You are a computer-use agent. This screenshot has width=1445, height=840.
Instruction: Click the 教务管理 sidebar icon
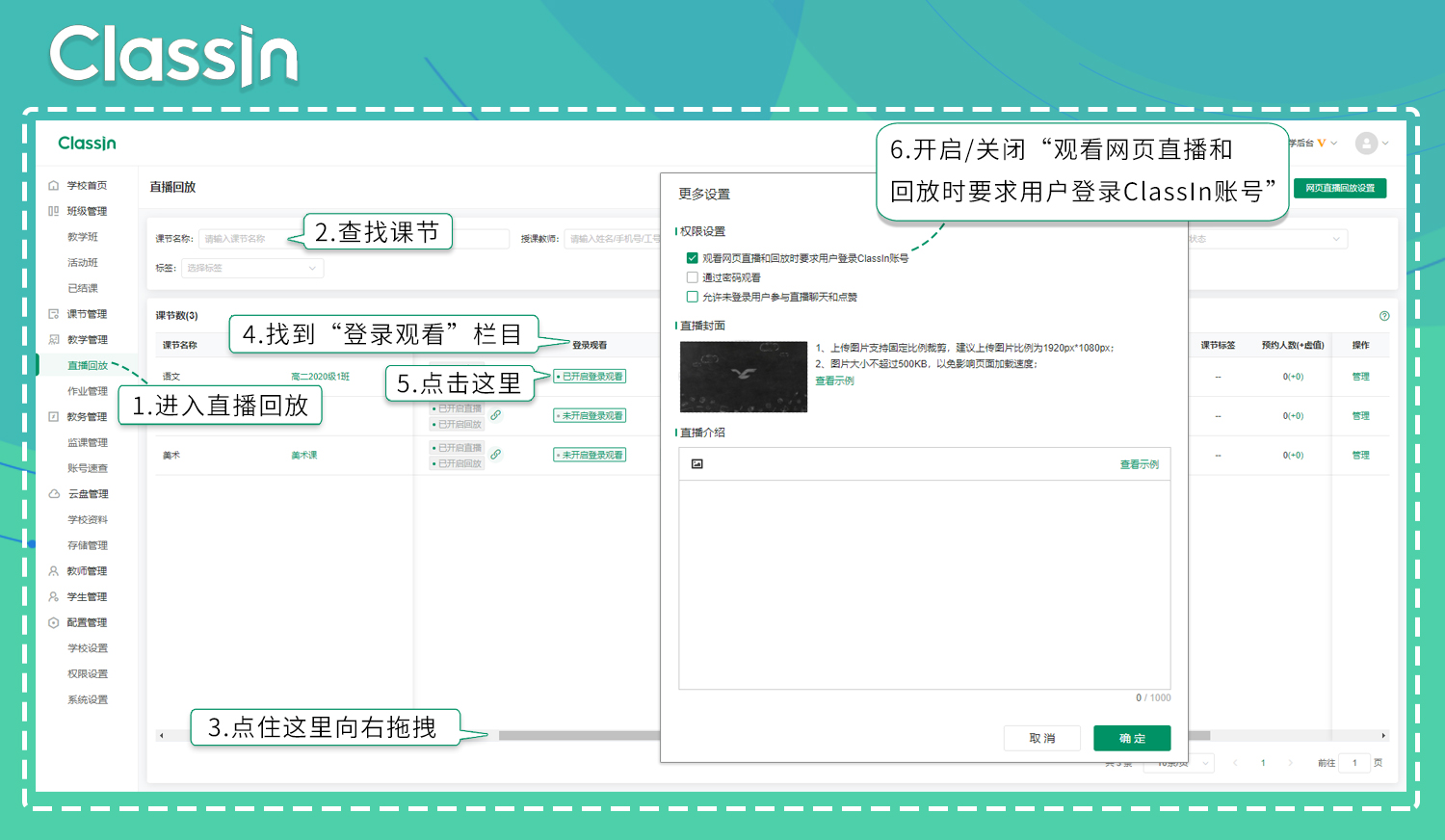point(54,417)
